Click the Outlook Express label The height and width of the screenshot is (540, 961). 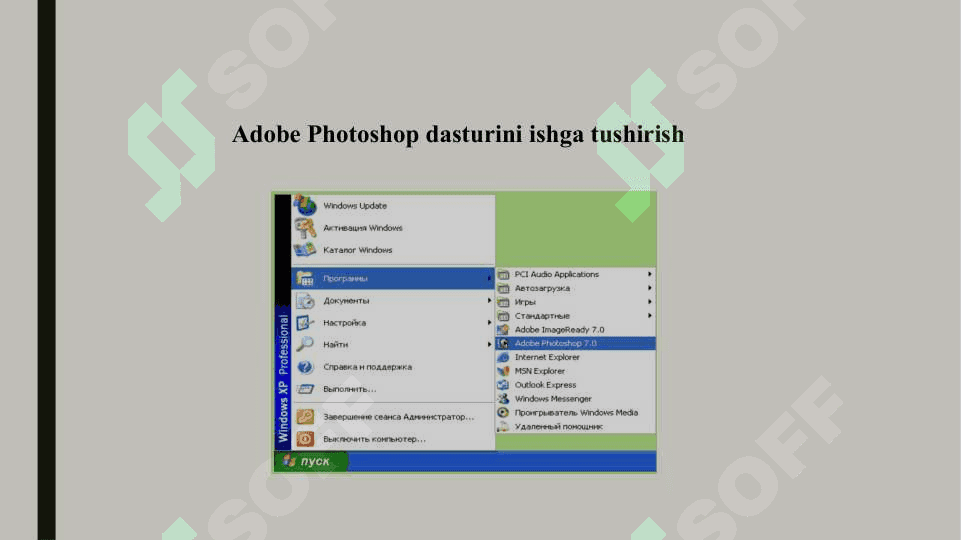(x=545, y=385)
